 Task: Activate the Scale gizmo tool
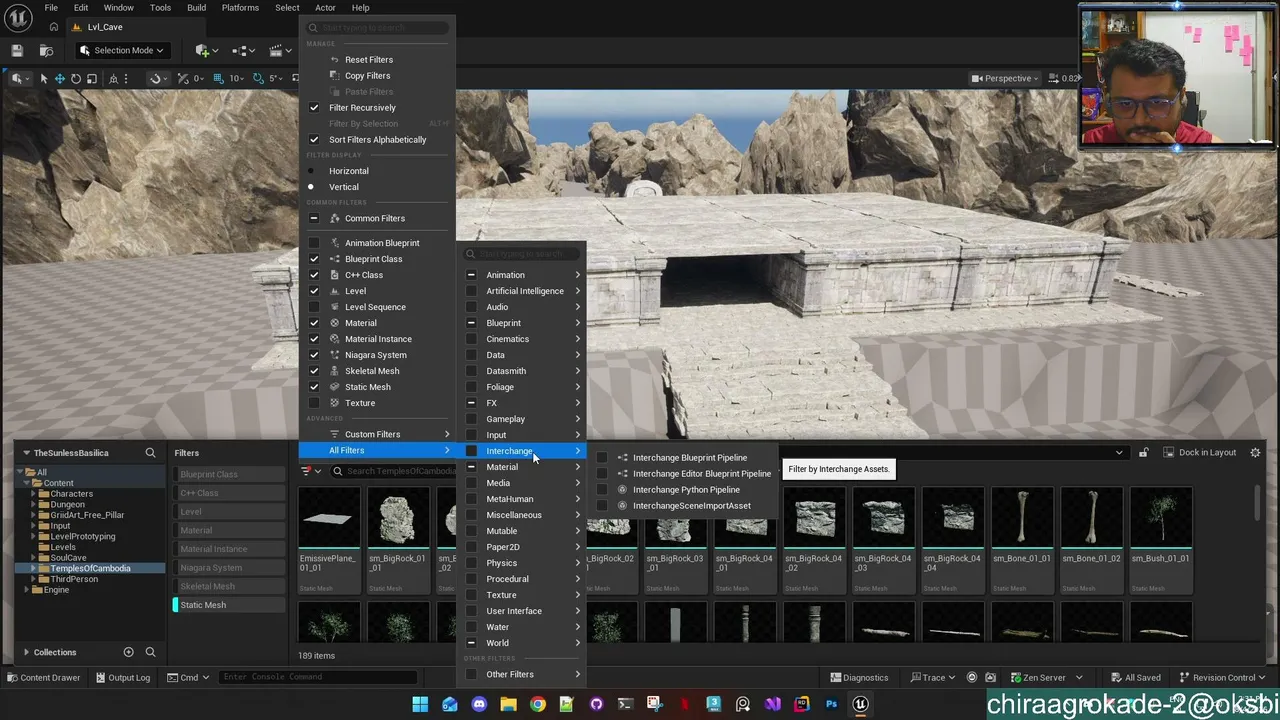(92, 78)
